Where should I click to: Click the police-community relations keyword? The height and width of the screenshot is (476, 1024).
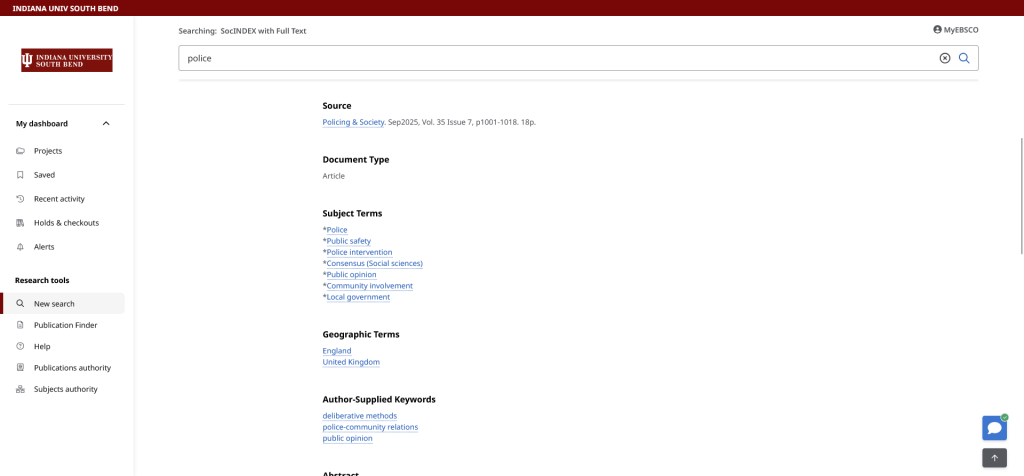[370, 427]
